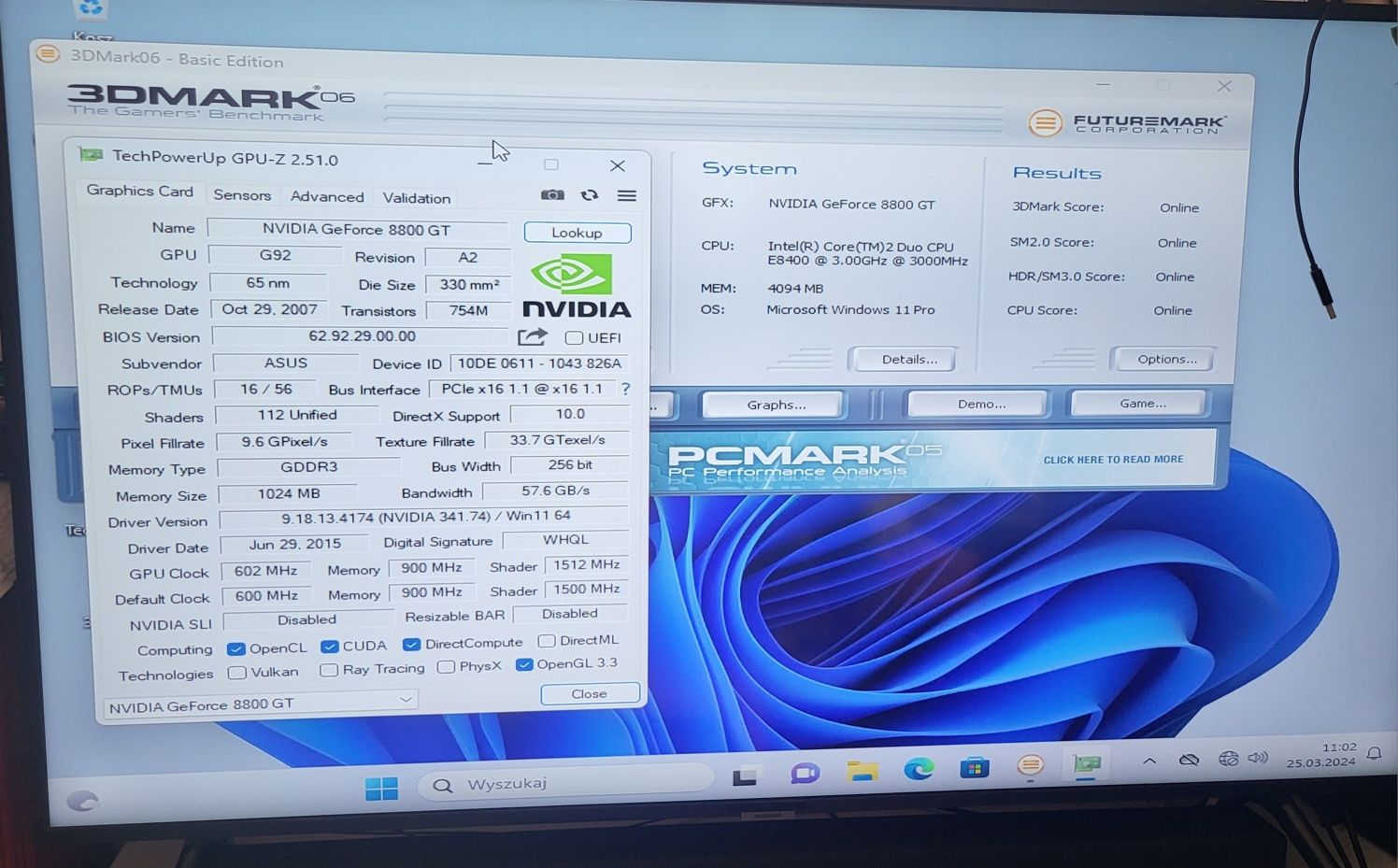
Task: Open File Explorer from the taskbar
Action: (x=862, y=771)
